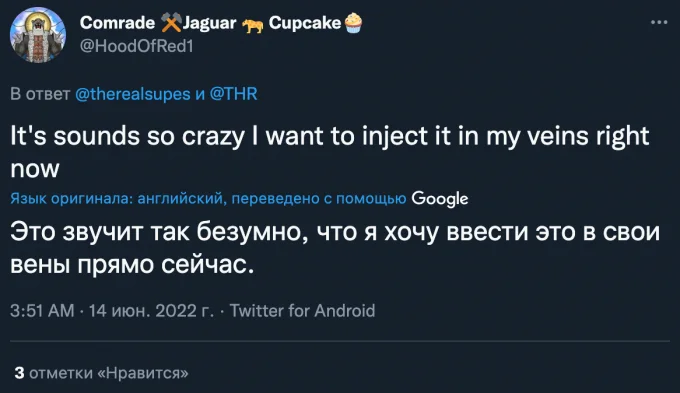Click the HoodOfRed1 profile avatar picture
The image size is (680, 393).
pos(38,35)
